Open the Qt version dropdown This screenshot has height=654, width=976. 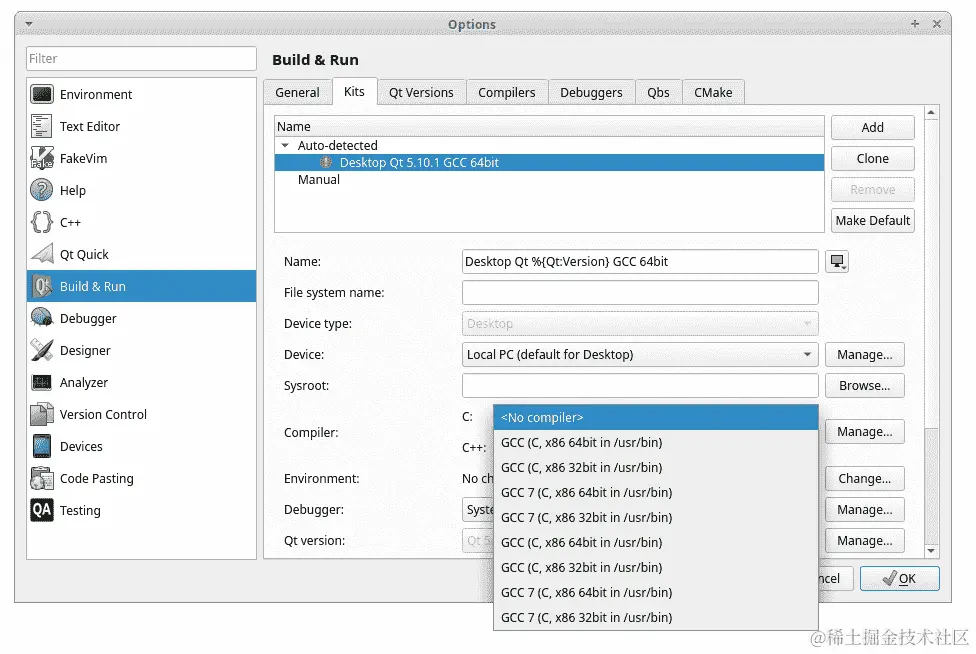coord(477,541)
